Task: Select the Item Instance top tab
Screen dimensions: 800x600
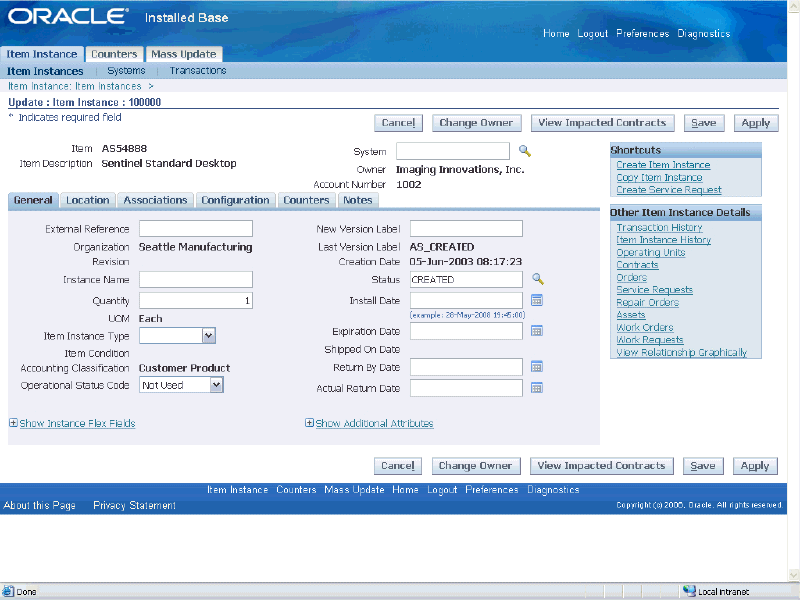Action: coord(42,54)
